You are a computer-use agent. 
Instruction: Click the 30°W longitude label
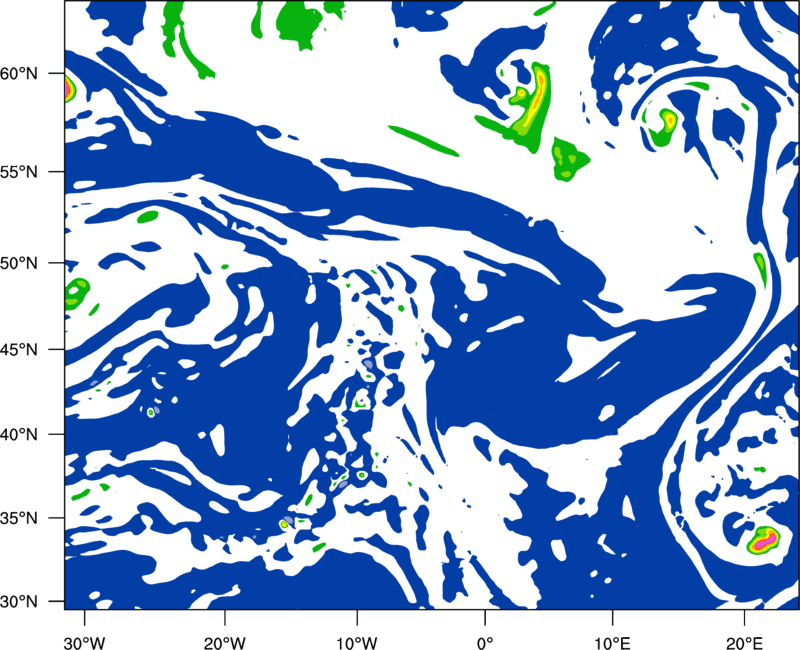(x=85, y=643)
